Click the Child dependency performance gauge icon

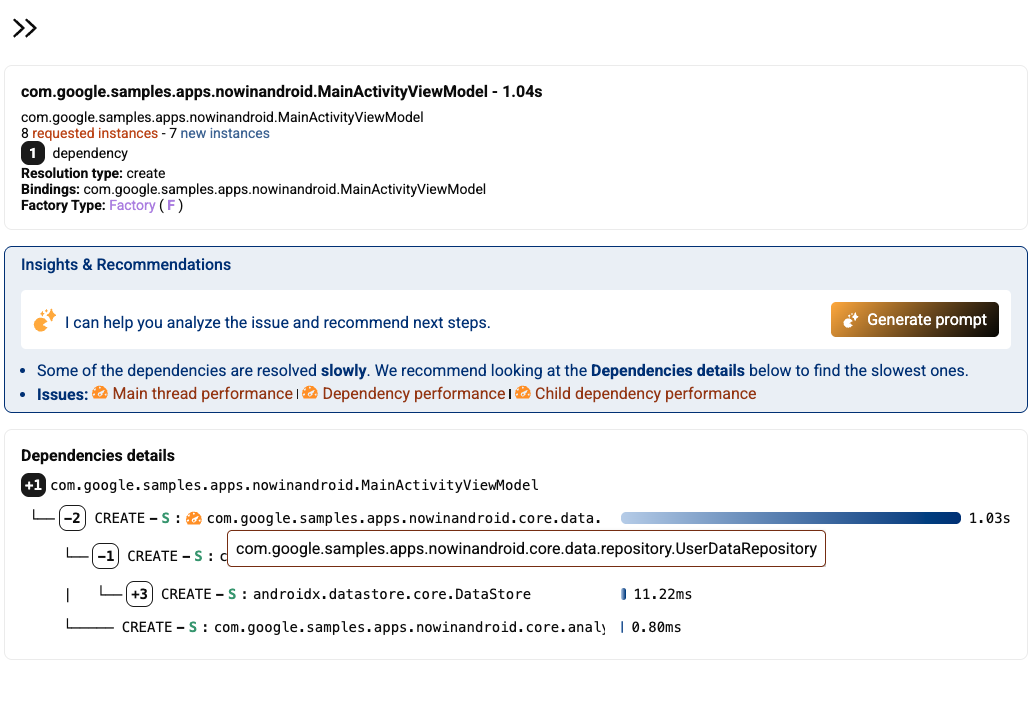[522, 394]
